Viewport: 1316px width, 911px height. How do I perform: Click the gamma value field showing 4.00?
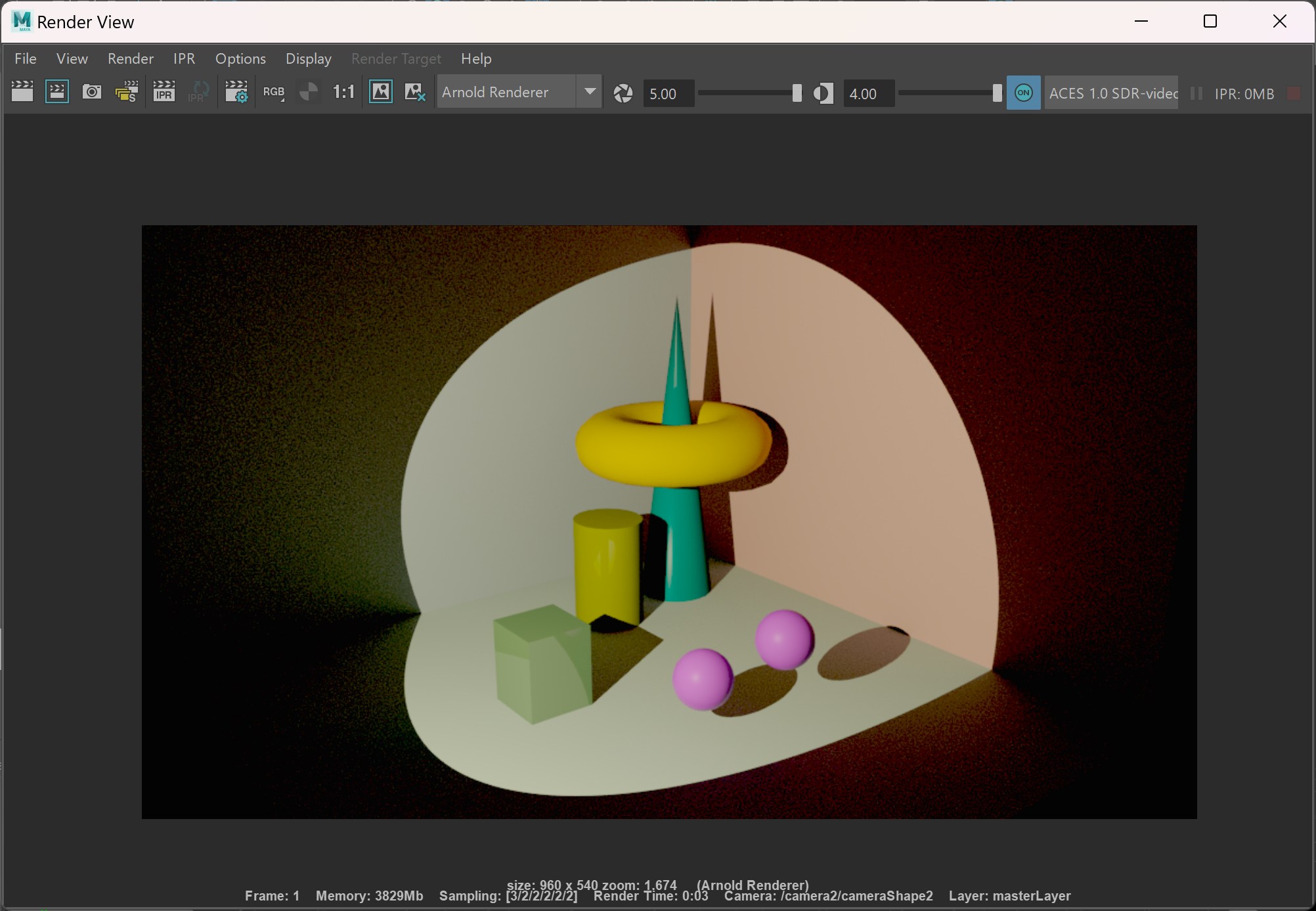pyautogui.click(x=867, y=94)
